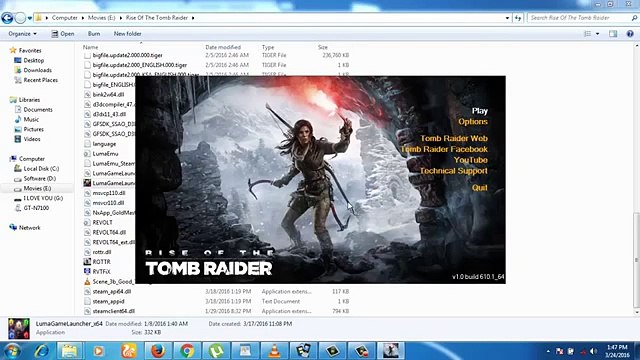Open Explorer help icon
640x360 pixels.
pyautogui.click(x=630, y=34)
